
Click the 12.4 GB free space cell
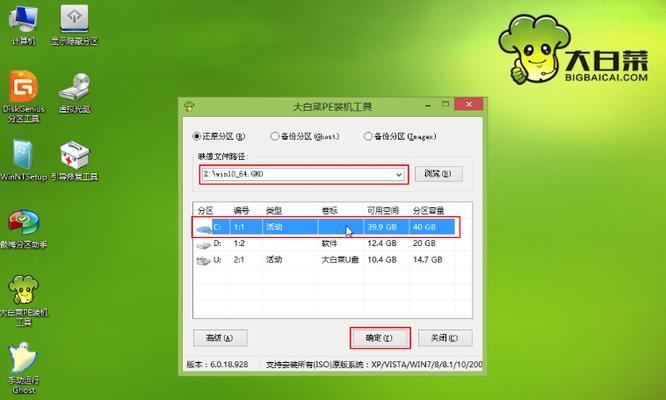(x=382, y=243)
